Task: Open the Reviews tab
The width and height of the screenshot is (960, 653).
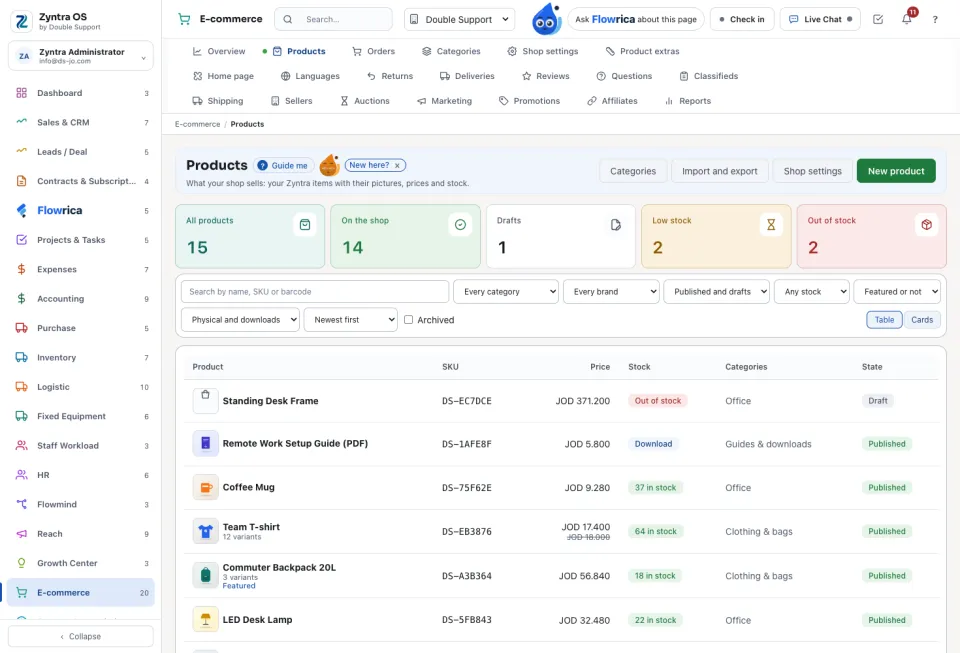Action: [546, 76]
